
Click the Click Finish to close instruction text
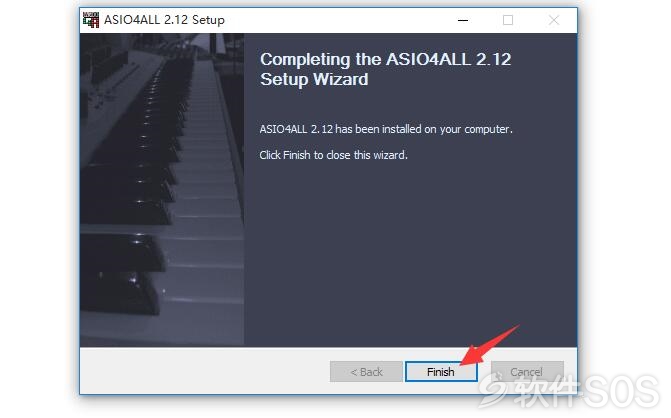coord(333,155)
